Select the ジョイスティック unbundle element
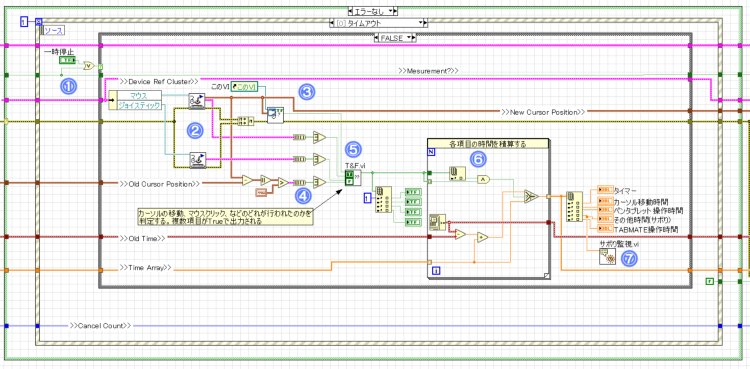The width and height of the screenshot is (750, 369). click(x=140, y=105)
